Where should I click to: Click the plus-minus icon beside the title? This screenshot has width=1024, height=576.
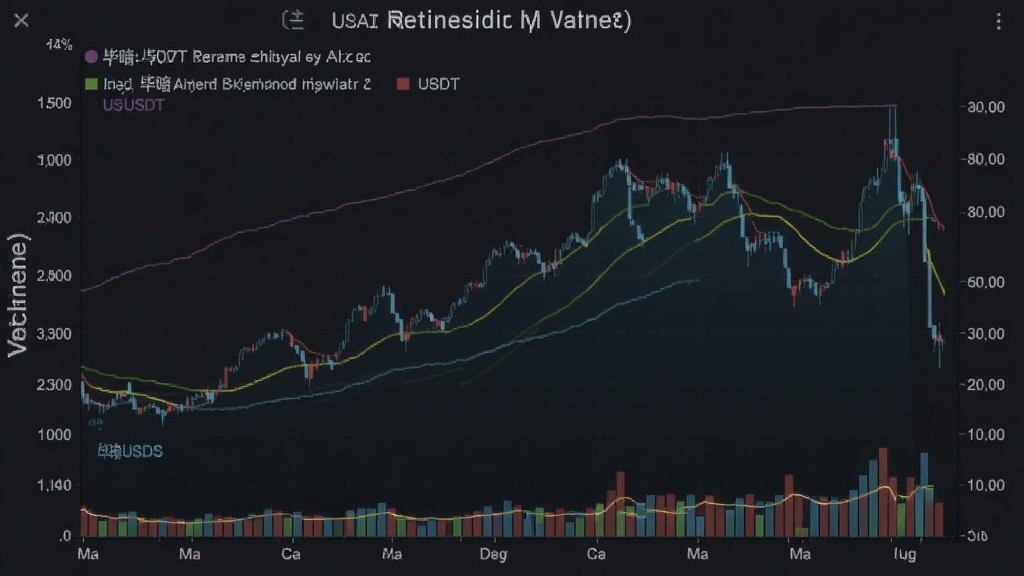[294, 20]
